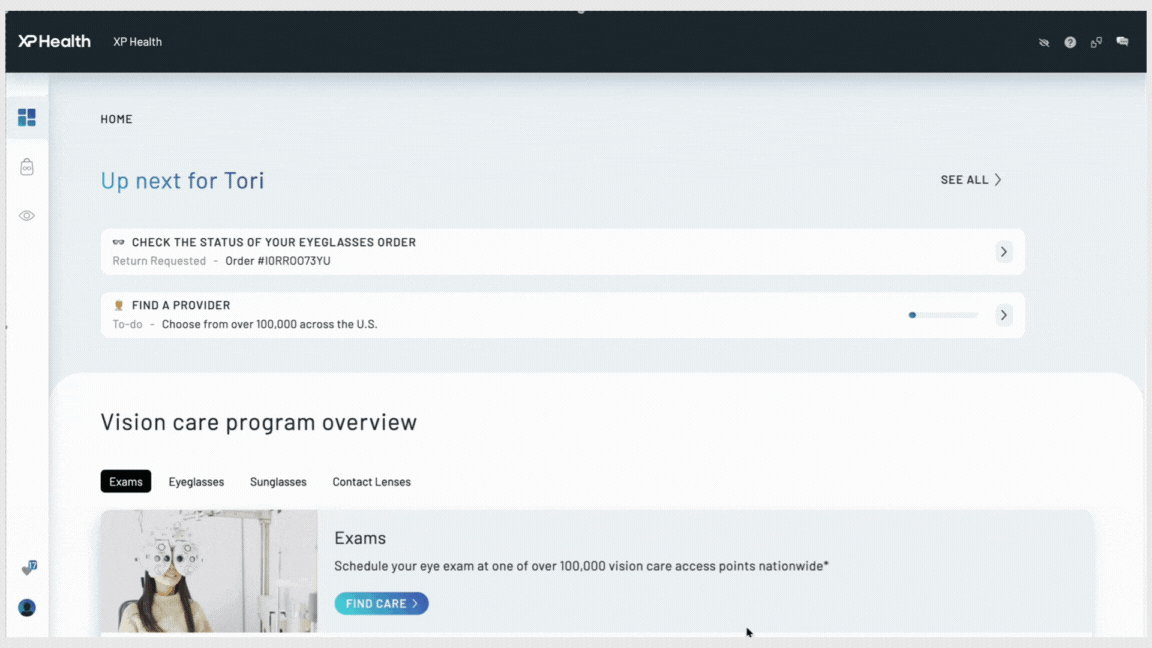This screenshot has width=1152, height=648.
Task: Click the Find a Provider progress bar
Action: pyautogui.click(x=943, y=315)
